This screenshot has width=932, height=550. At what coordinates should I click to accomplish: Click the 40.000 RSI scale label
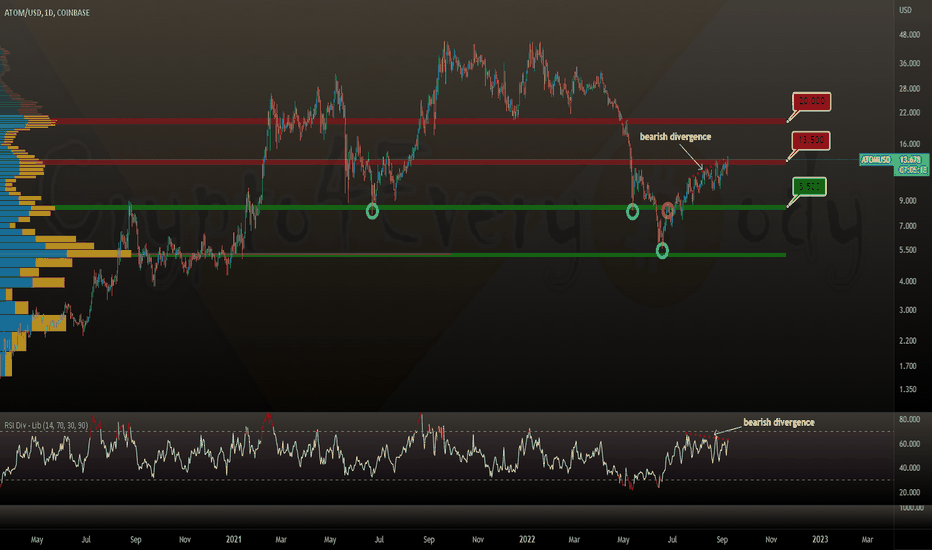(x=910, y=469)
